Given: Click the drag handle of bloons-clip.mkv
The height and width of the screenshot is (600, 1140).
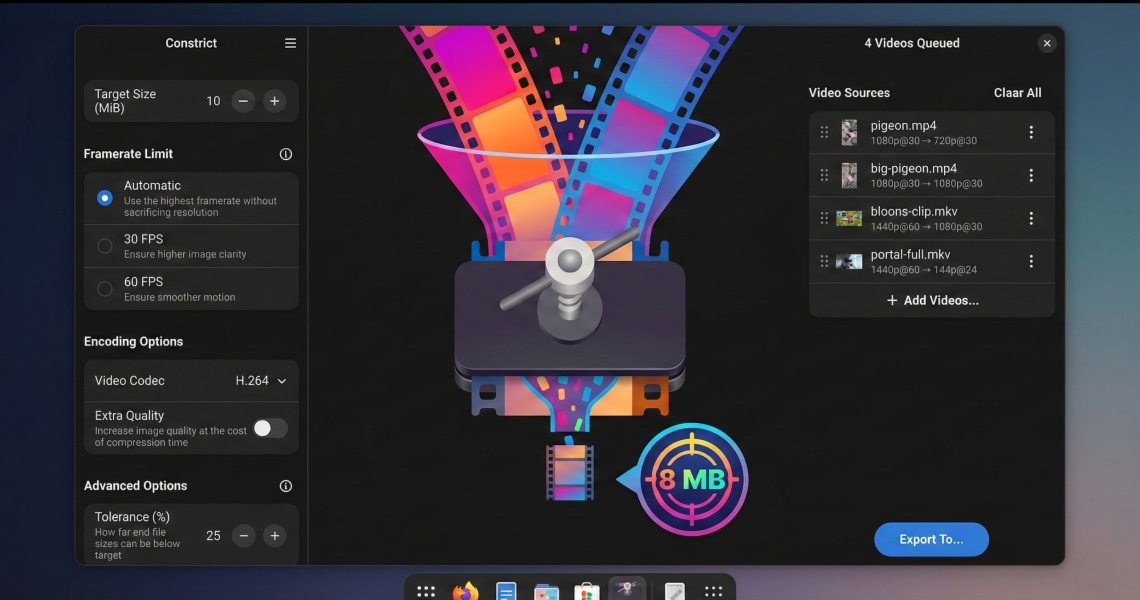Looking at the screenshot, I should pos(824,218).
